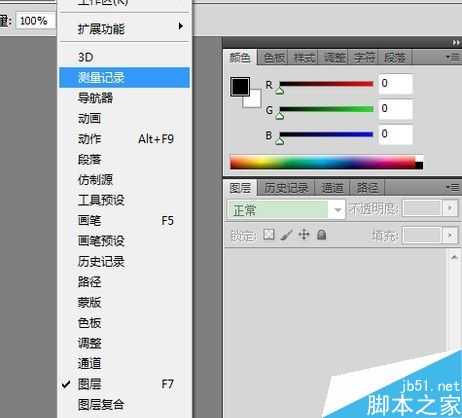Choose 仿制源 from the menu

[125, 180]
